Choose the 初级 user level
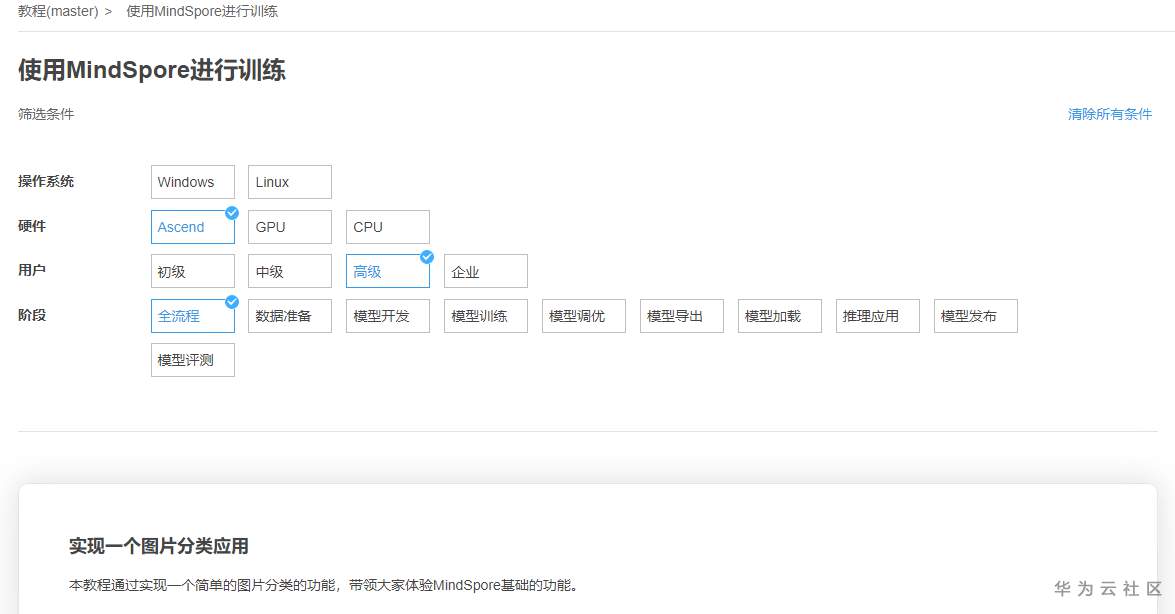Screen dimensions: 1175x614 tap(192, 271)
